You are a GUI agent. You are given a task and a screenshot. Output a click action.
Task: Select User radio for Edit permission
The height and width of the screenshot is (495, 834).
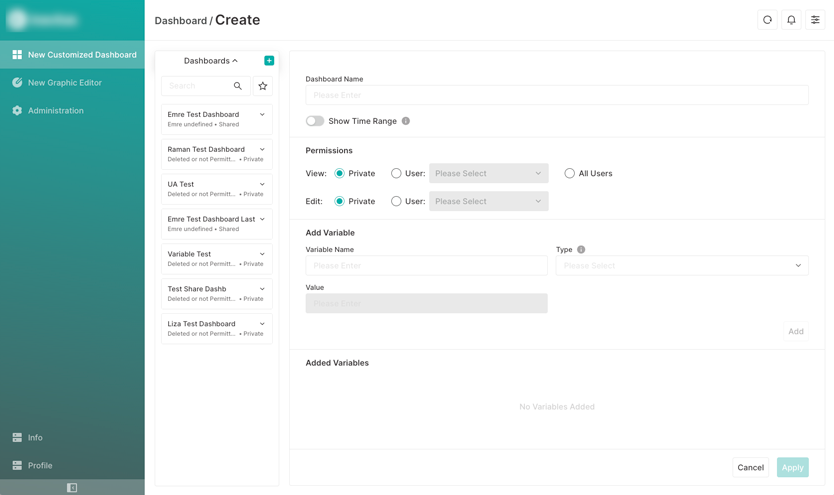[x=396, y=201]
